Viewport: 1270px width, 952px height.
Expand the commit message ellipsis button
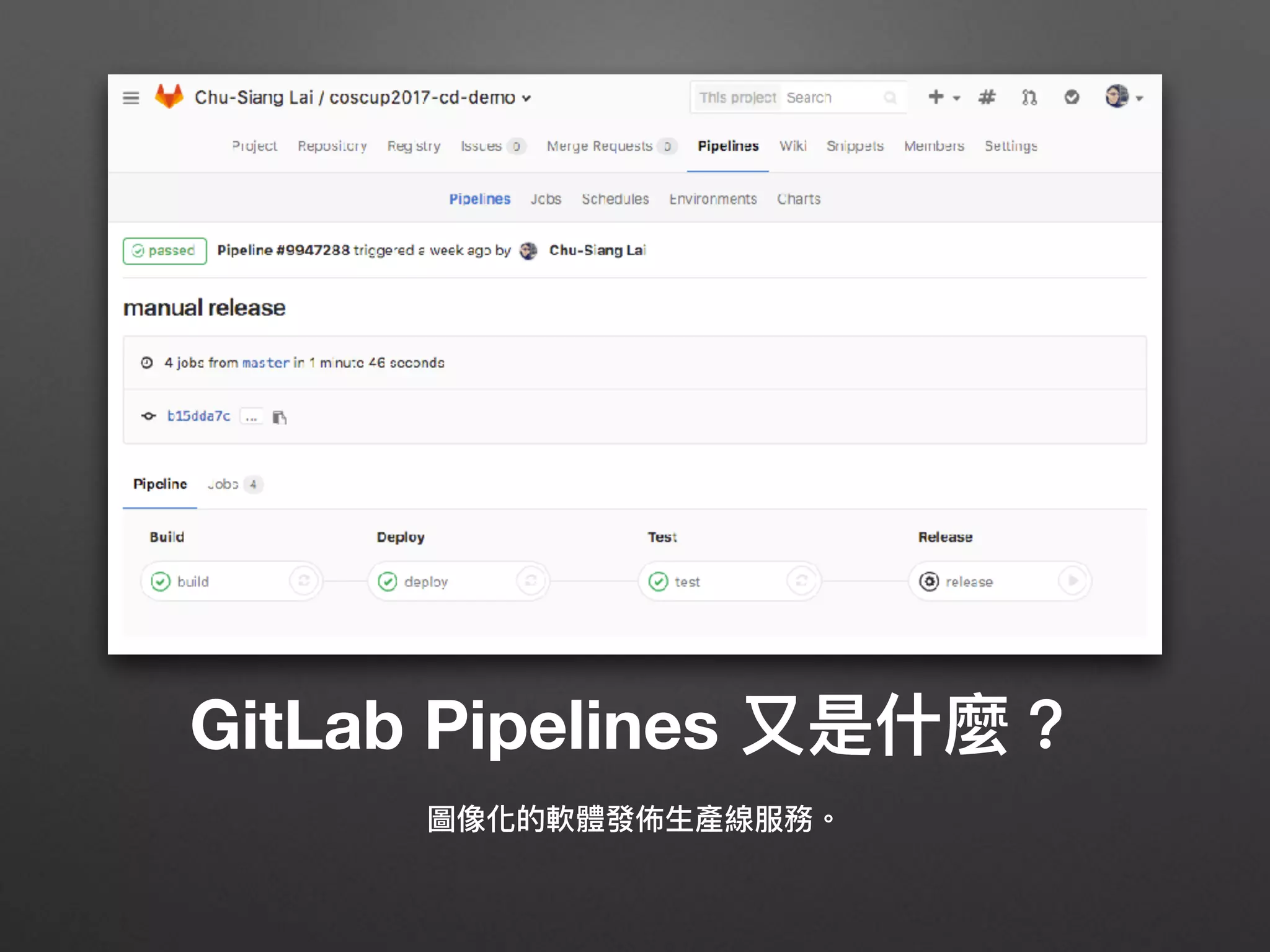[251, 416]
